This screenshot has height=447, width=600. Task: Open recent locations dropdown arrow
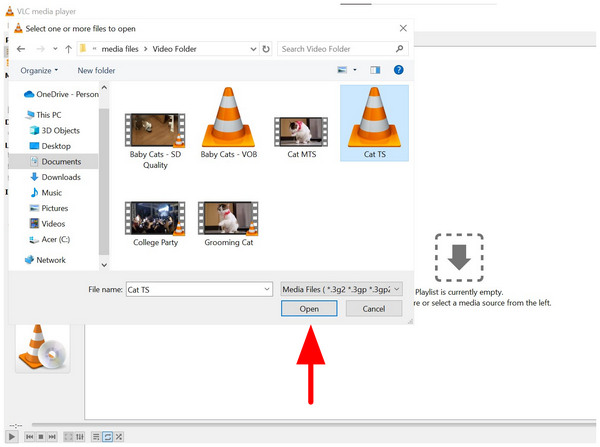55,49
